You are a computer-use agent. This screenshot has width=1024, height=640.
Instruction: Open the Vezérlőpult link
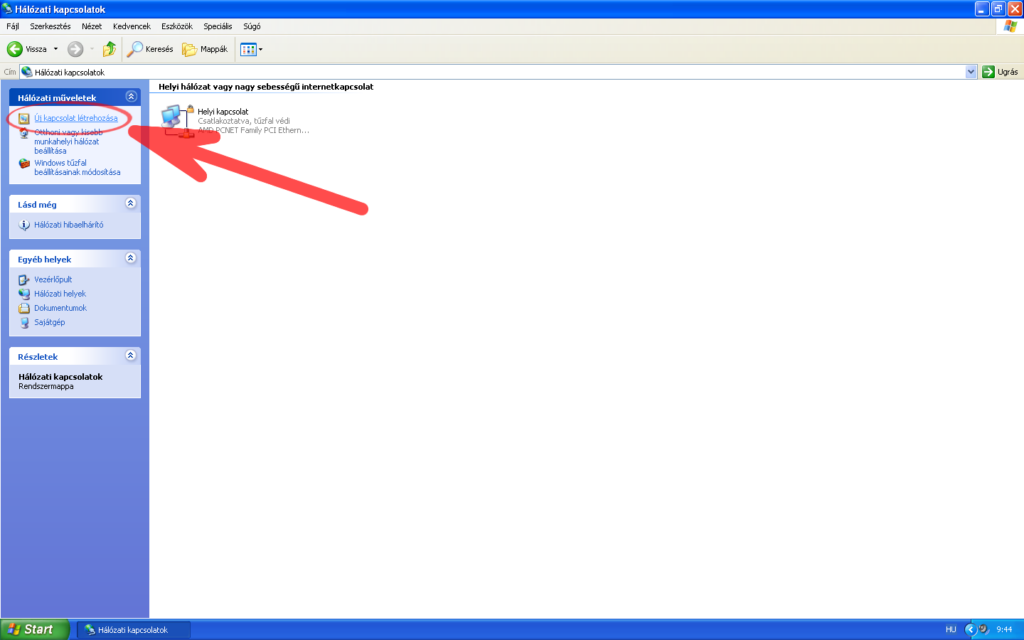click(x=53, y=280)
